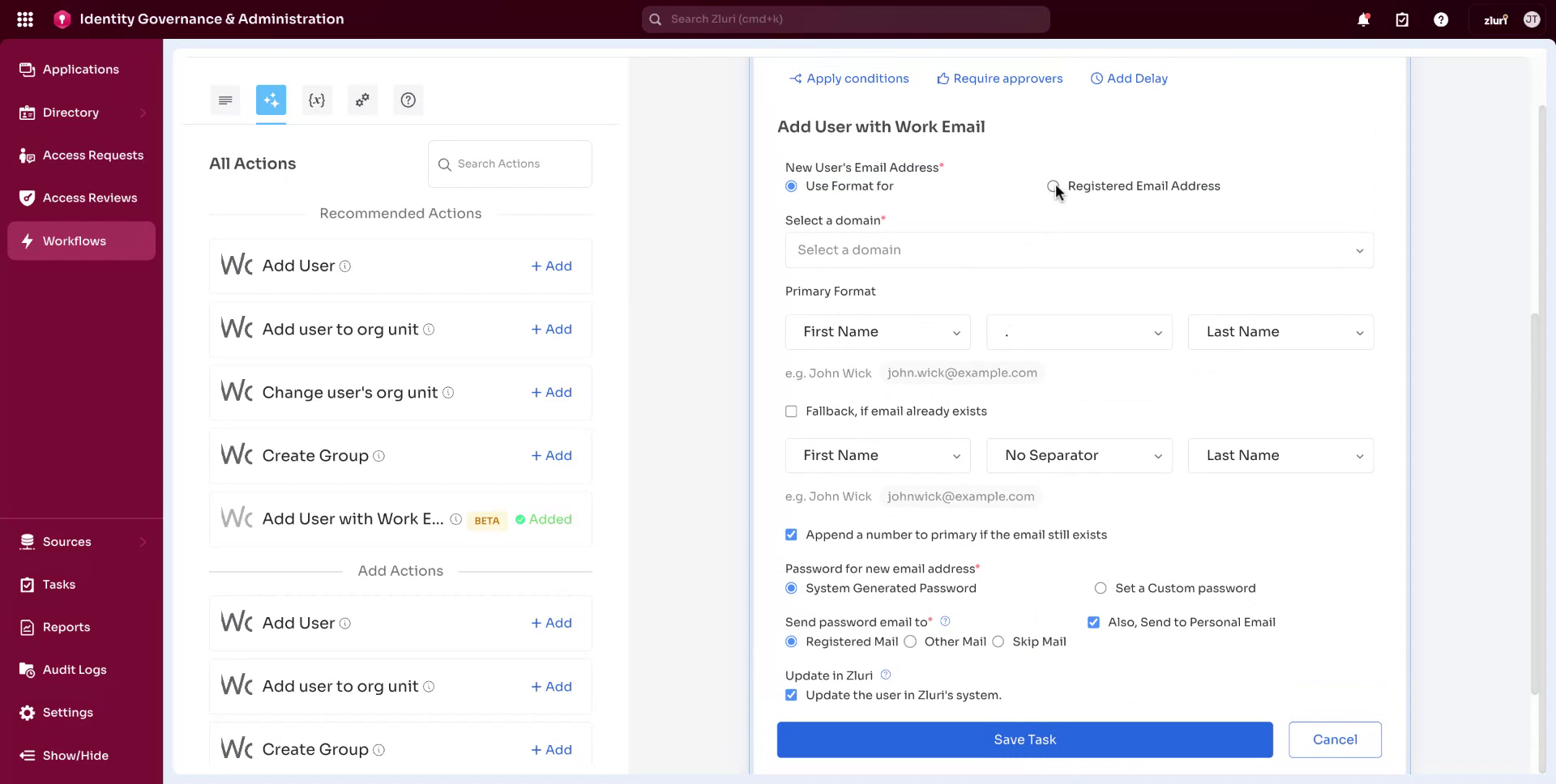Open Audit Logs from the sidebar
The height and width of the screenshot is (784, 1556).
point(74,670)
